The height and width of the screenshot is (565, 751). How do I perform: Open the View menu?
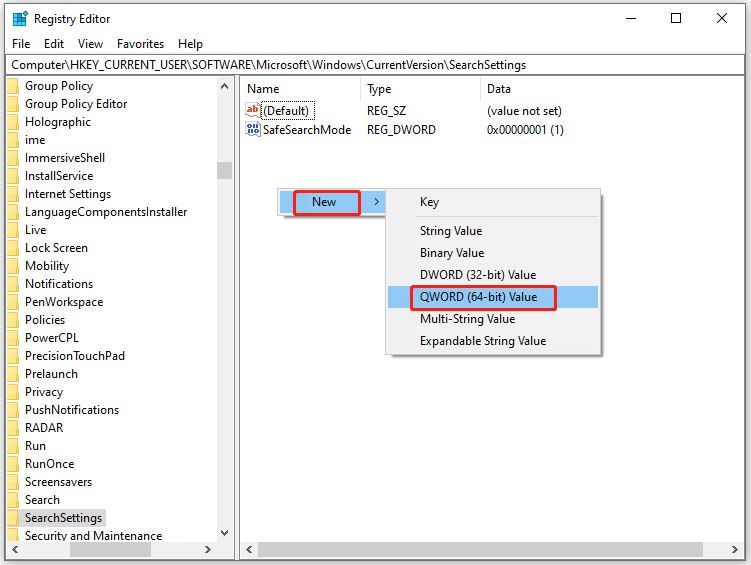coord(90,44)
